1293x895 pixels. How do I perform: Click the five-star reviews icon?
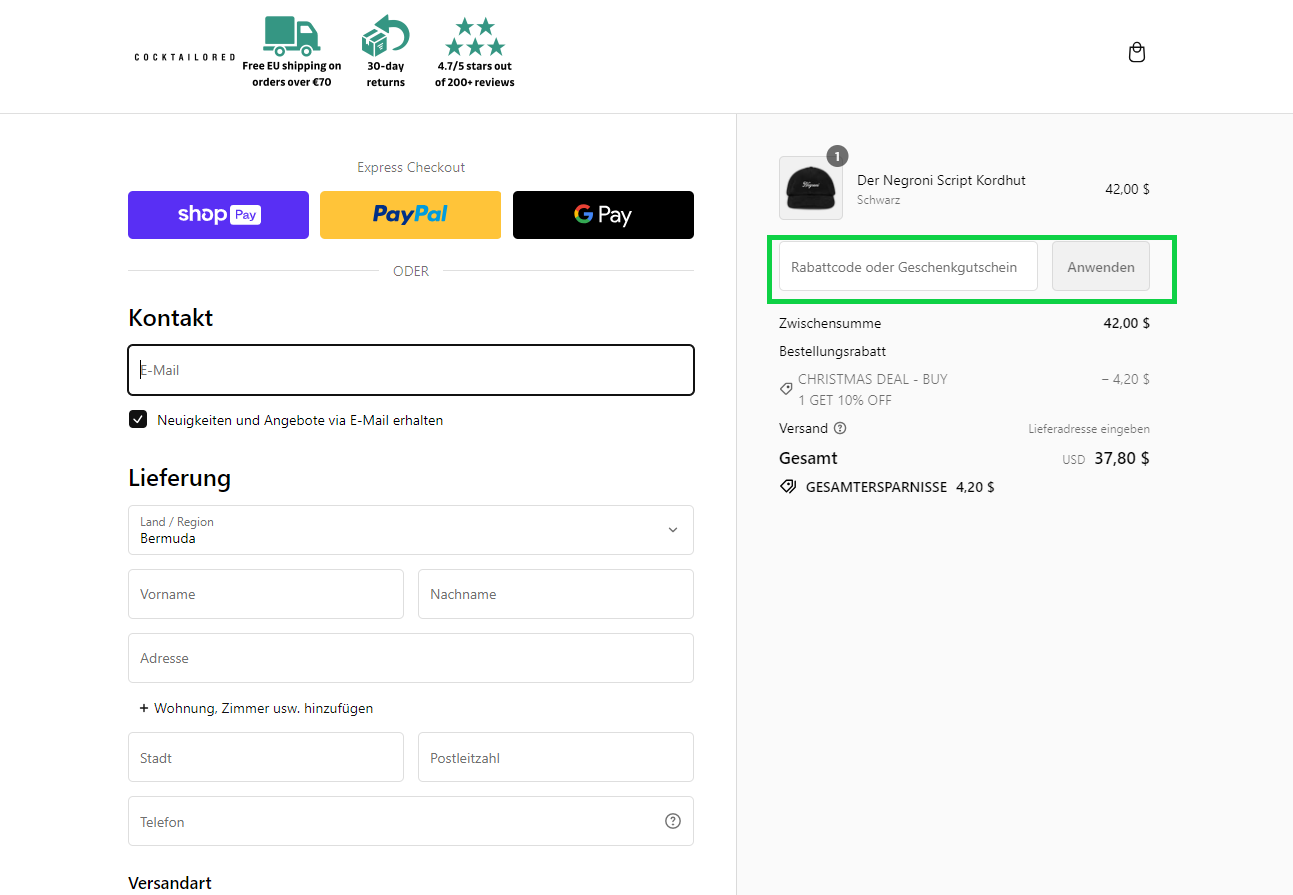coord(475,37)
